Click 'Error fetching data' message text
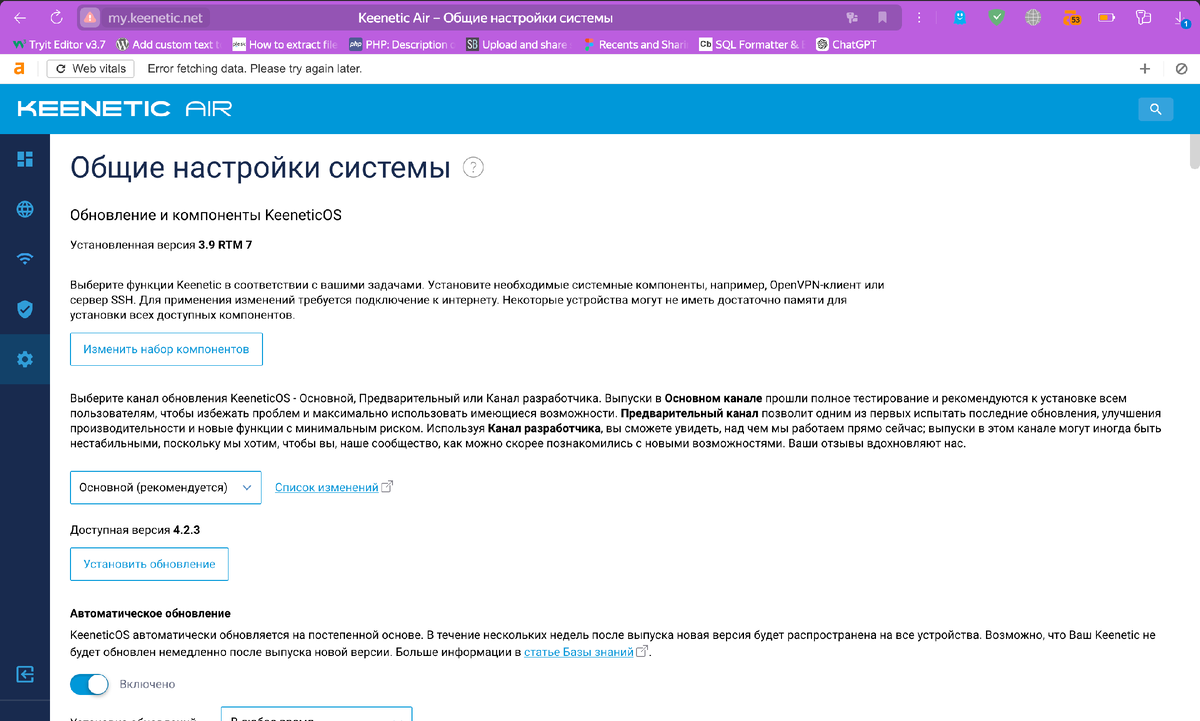The image size is (1200, 721). click(x=254, y=69)
